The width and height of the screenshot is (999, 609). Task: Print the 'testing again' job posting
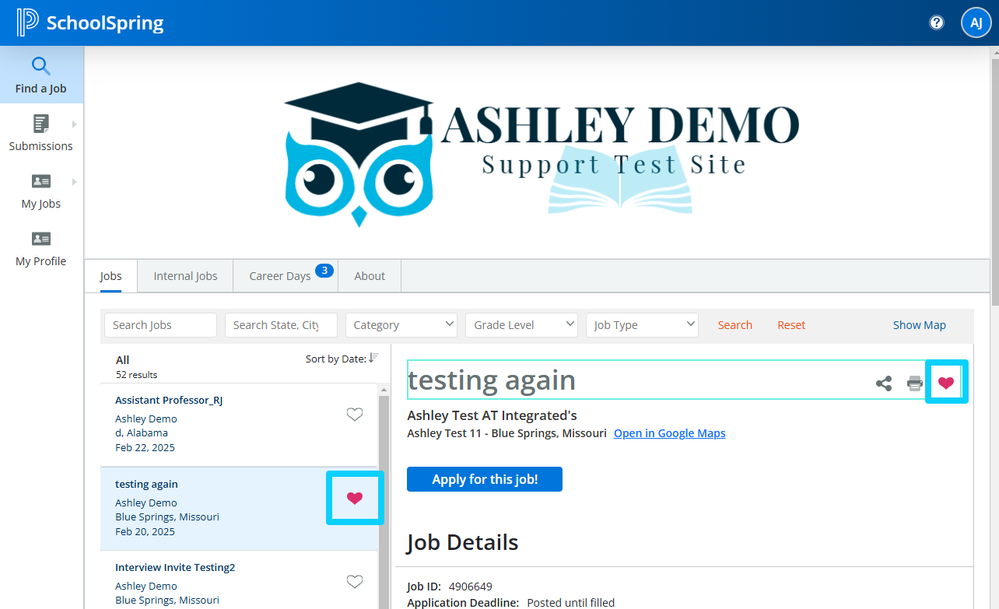point(914,382)
